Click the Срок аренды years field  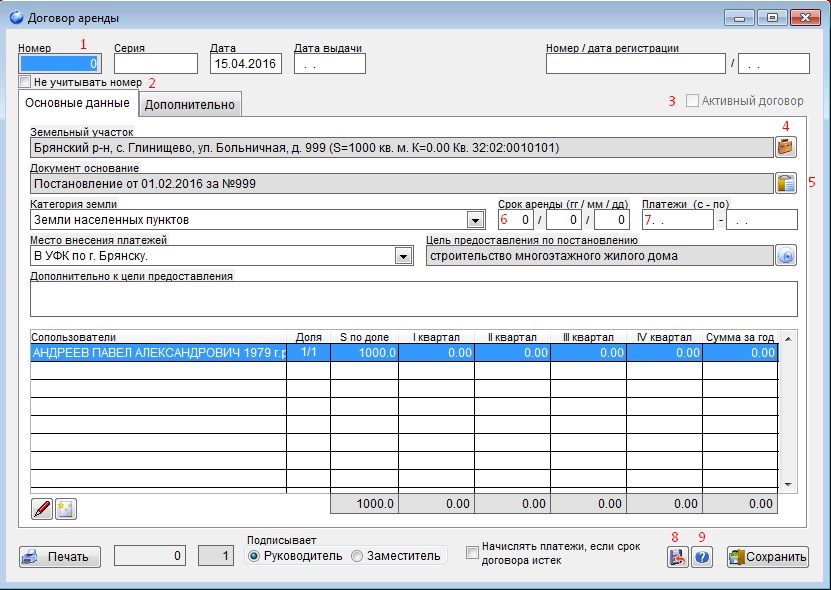(x=516, y=219)
